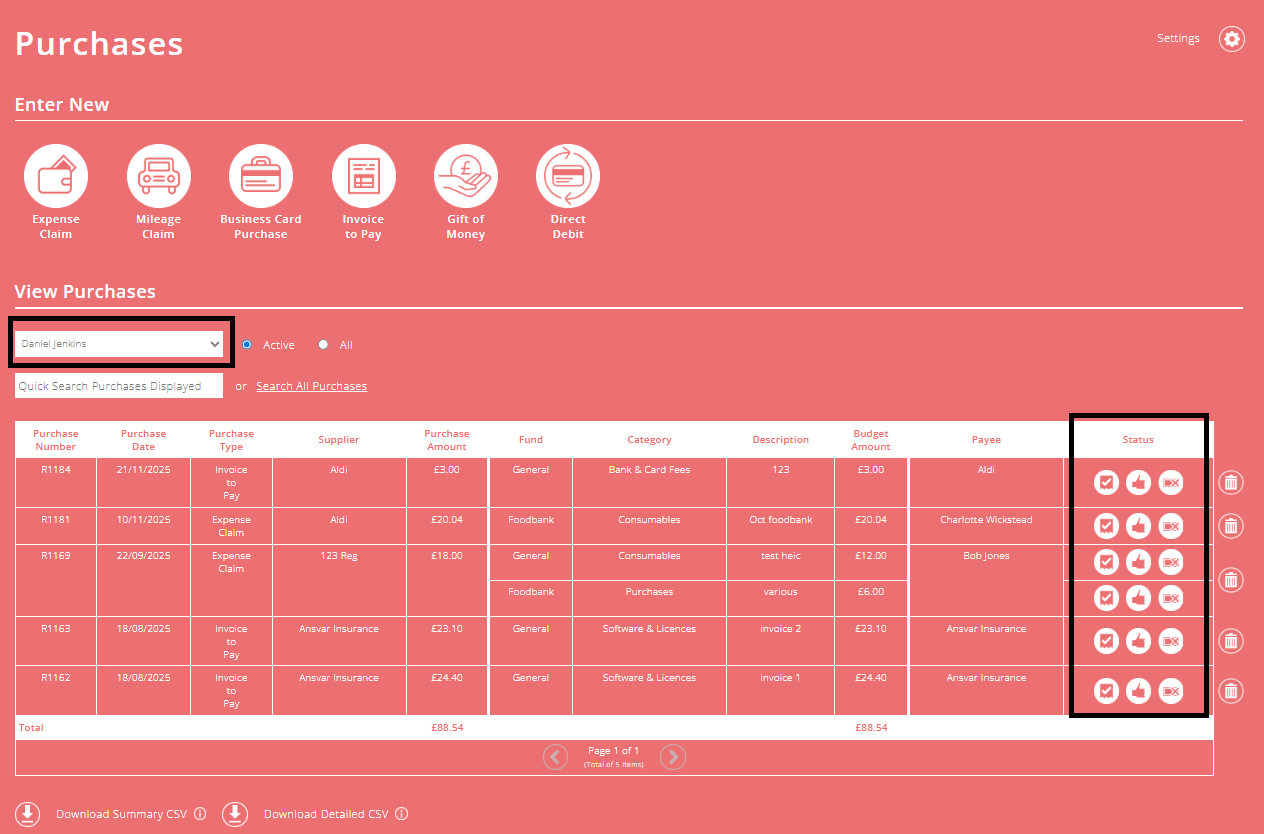Image resolution: width=1264 pixels, height=834 pixels.
Task: Create a new Invoice to Pay
Action: (x=363, y=176)
